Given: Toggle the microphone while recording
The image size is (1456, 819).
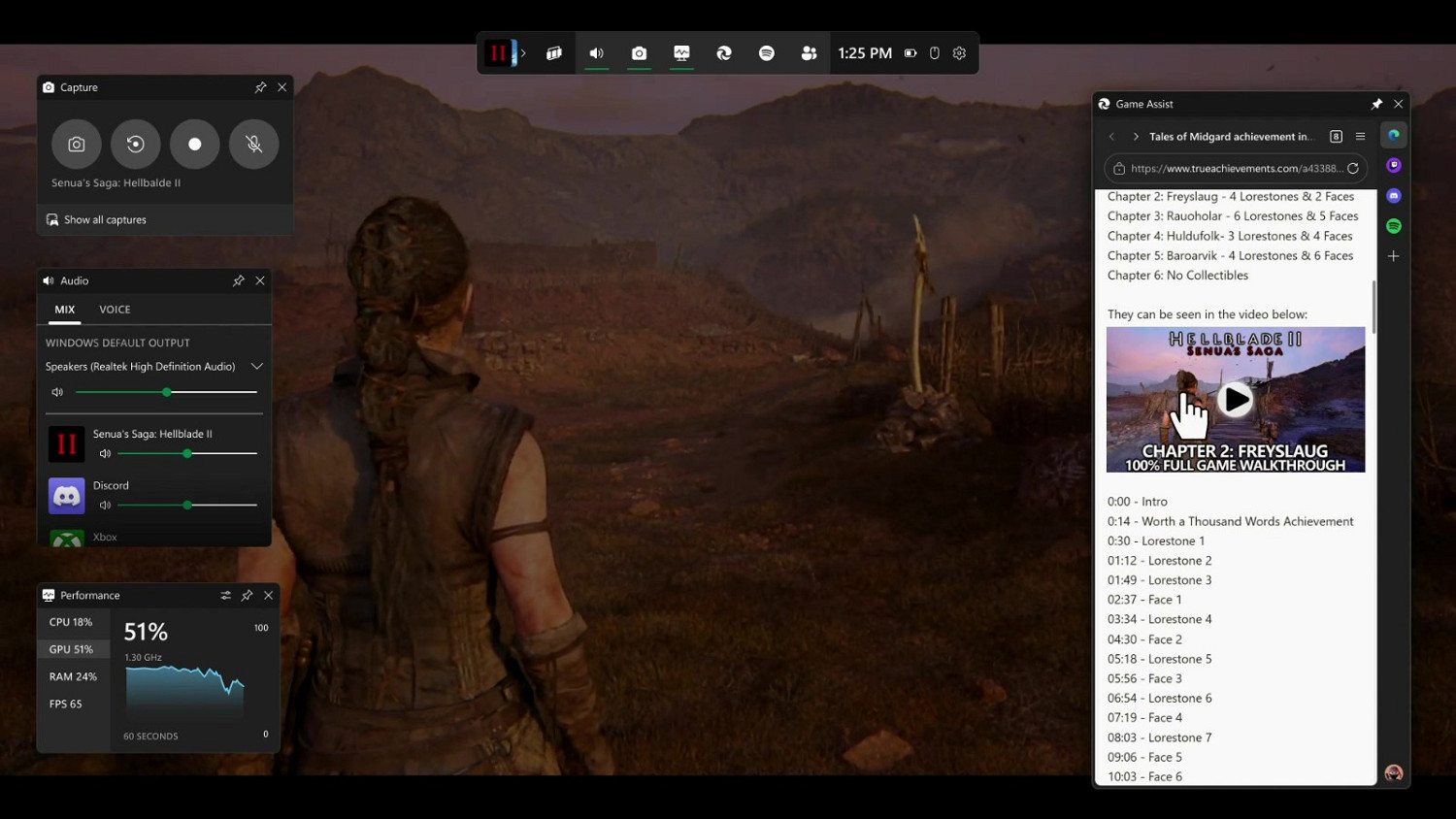Looking at the screenshot, I should tap(254, 145).
